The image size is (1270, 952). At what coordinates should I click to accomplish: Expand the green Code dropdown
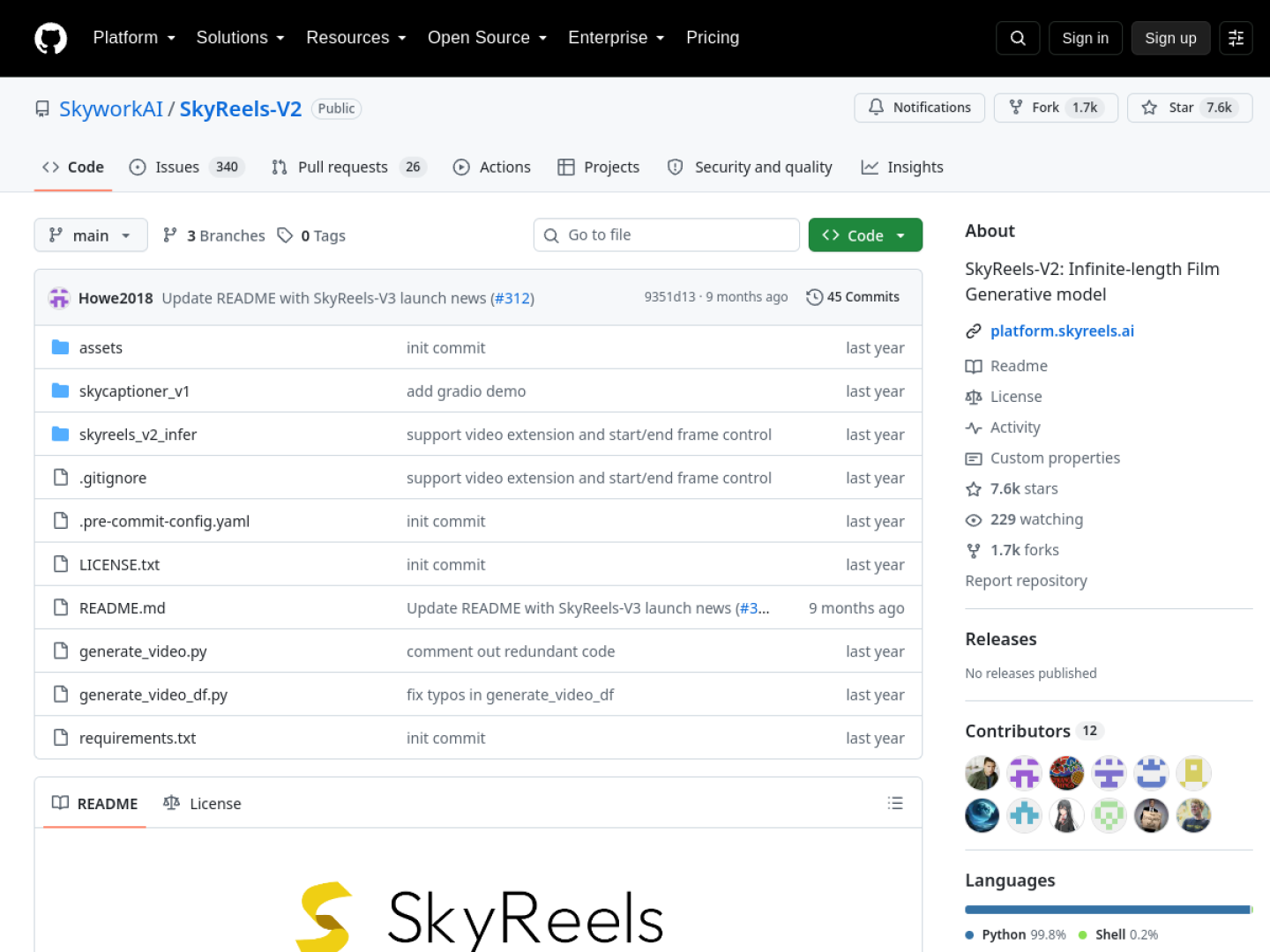click(x=865, y=235)
